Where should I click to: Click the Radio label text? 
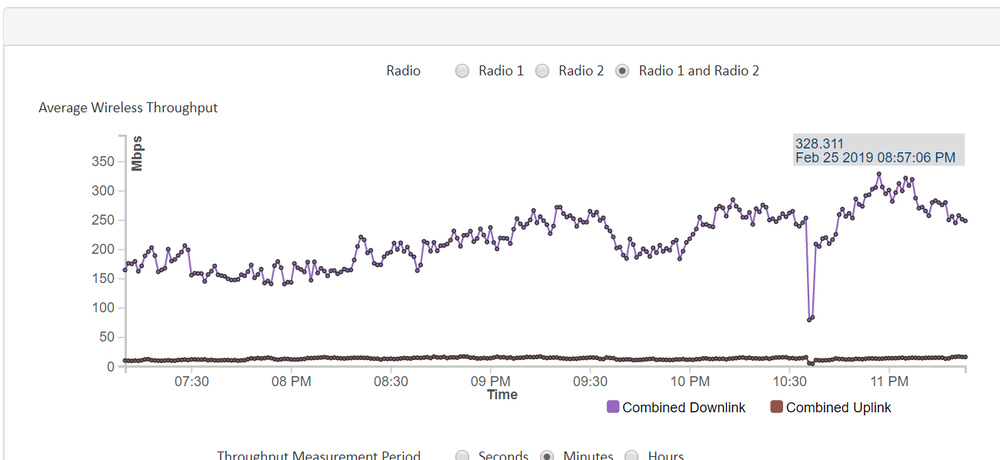pyautogui.click(x=403, y=71)
